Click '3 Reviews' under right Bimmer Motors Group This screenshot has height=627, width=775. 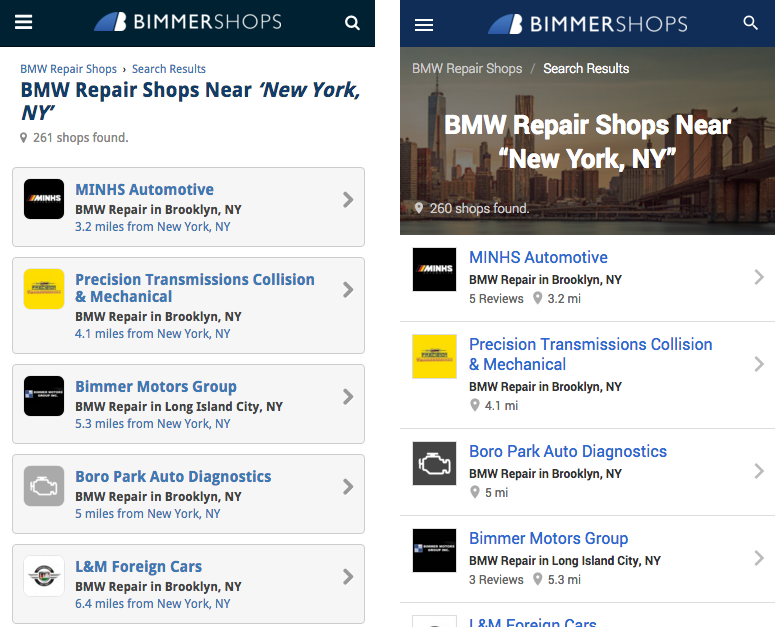click(x=496, y=580)
